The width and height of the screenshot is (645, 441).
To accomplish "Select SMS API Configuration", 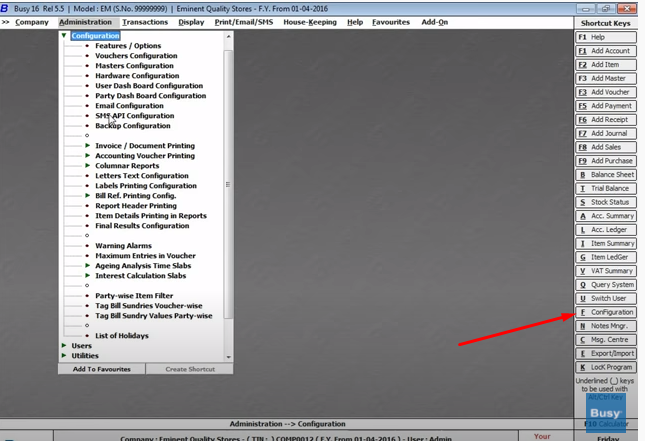I will 135,116.
